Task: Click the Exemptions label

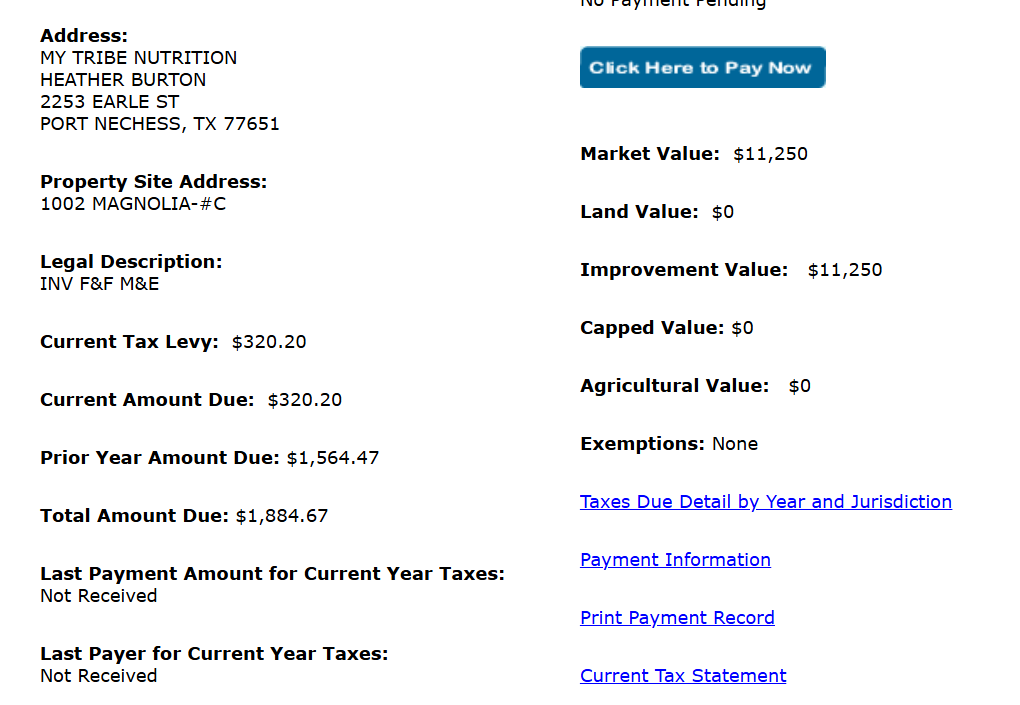Action: coord(642,444)
